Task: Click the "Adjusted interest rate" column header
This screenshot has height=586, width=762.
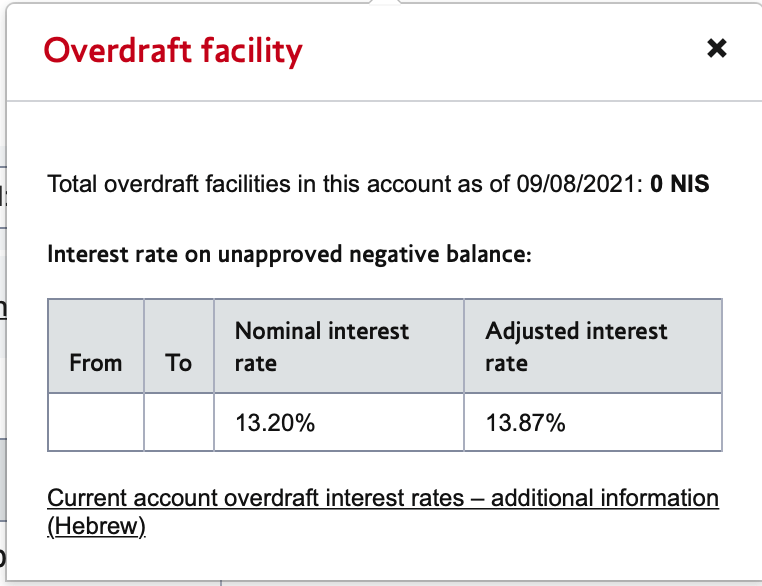Action: [576, 346]
